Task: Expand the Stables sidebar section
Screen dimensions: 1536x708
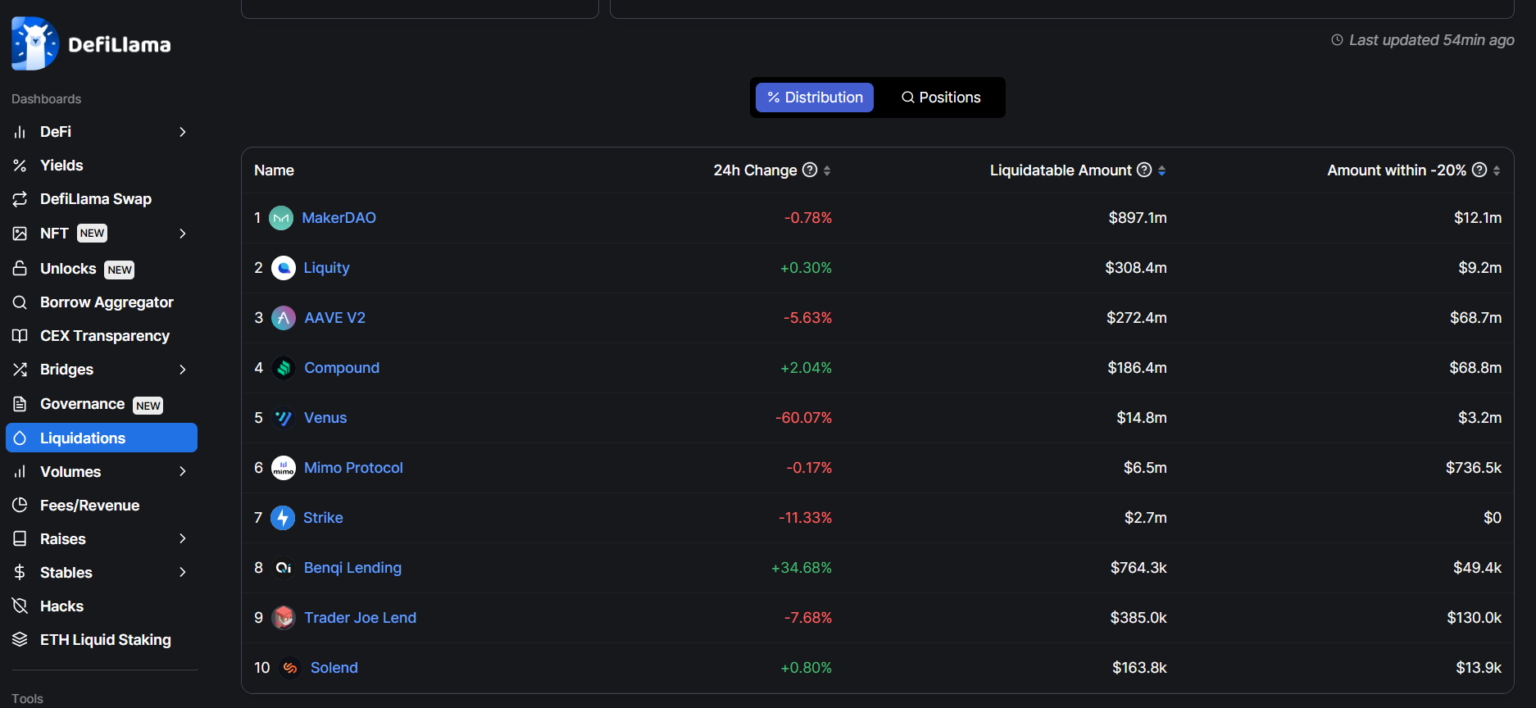Action: pos(182,573)
